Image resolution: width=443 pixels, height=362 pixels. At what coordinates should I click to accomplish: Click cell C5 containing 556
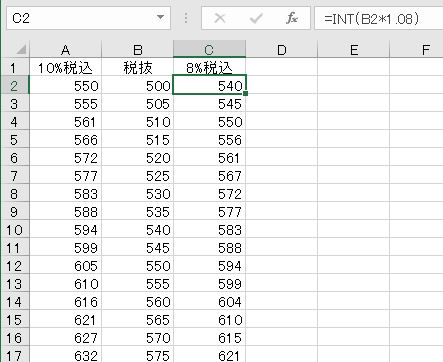pos(209,140)
